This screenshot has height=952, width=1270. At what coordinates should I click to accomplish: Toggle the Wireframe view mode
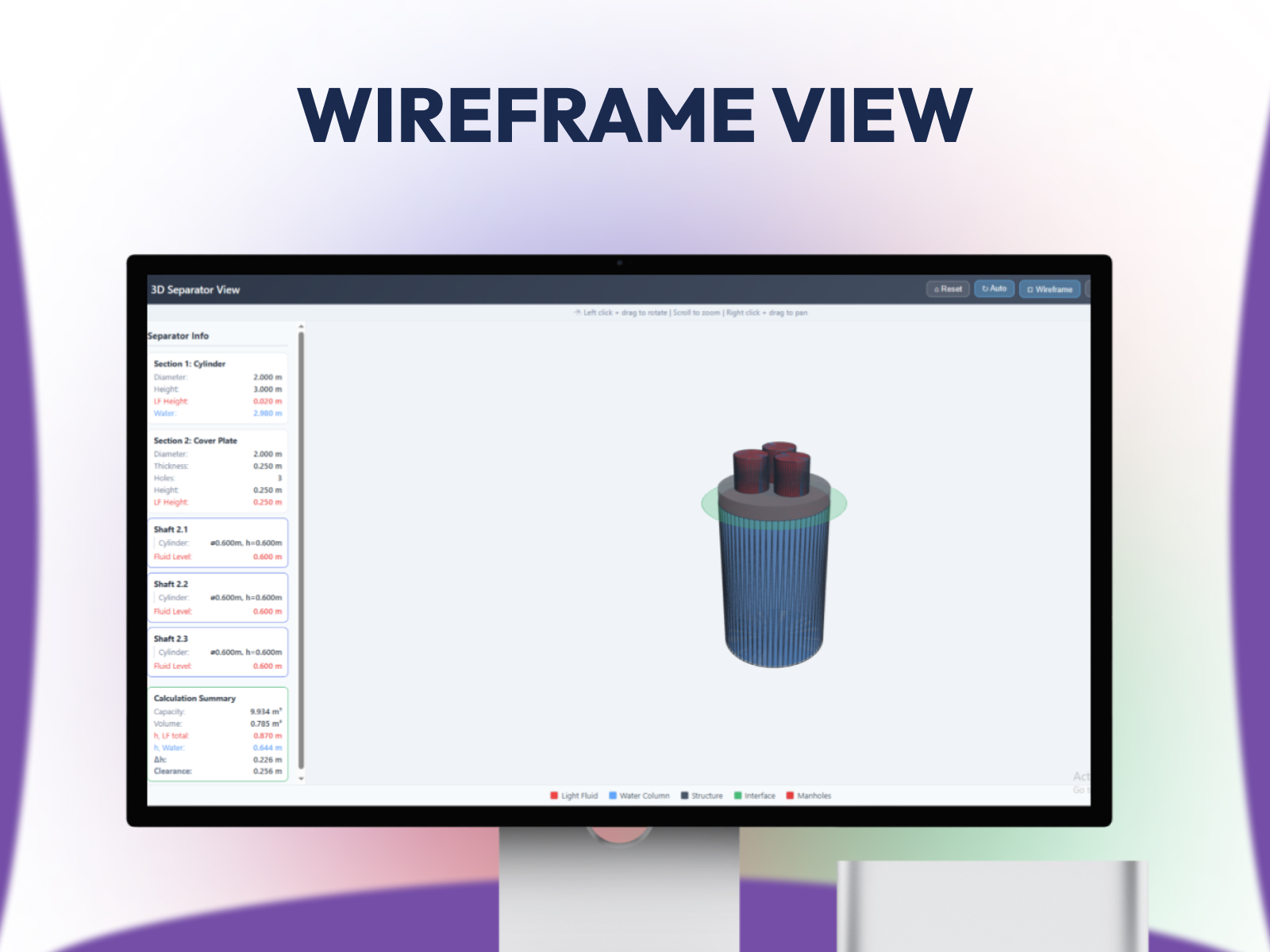(1049, 289)
